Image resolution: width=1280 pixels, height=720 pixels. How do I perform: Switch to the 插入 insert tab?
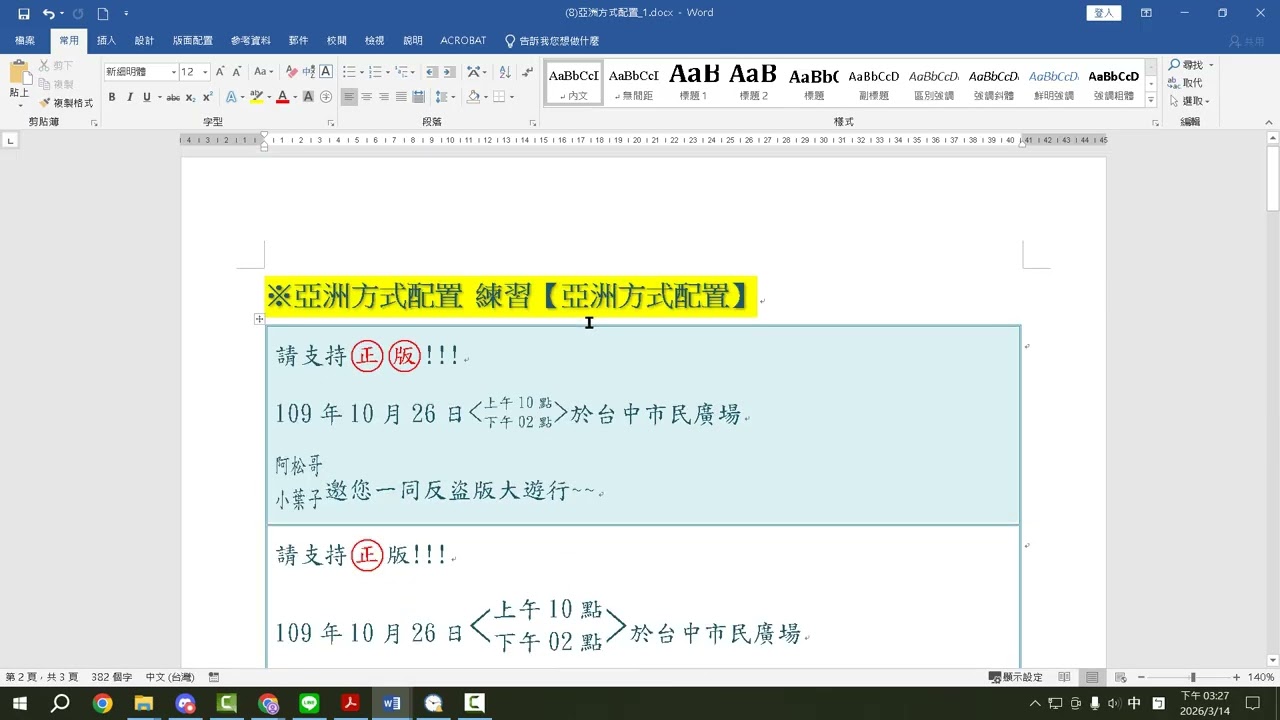(106, 41)
